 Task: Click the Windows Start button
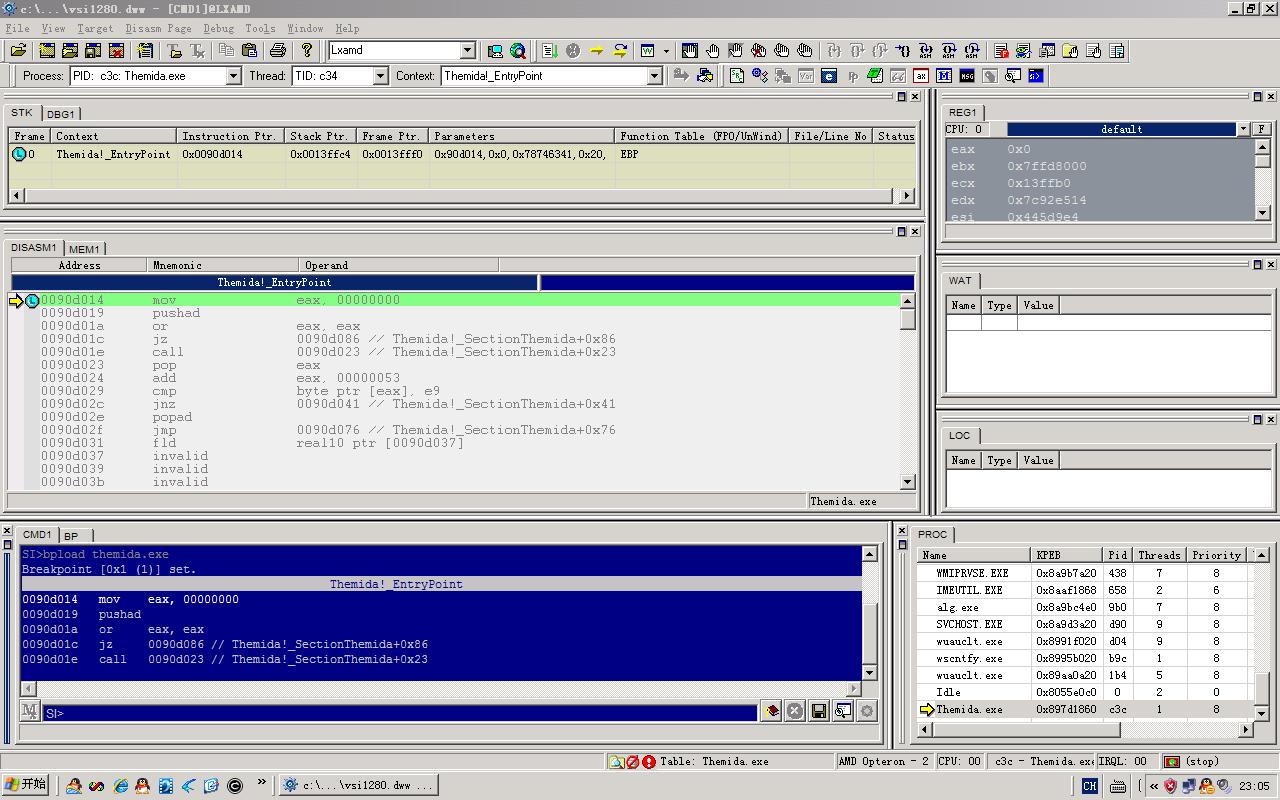click(x=26, y=785)
